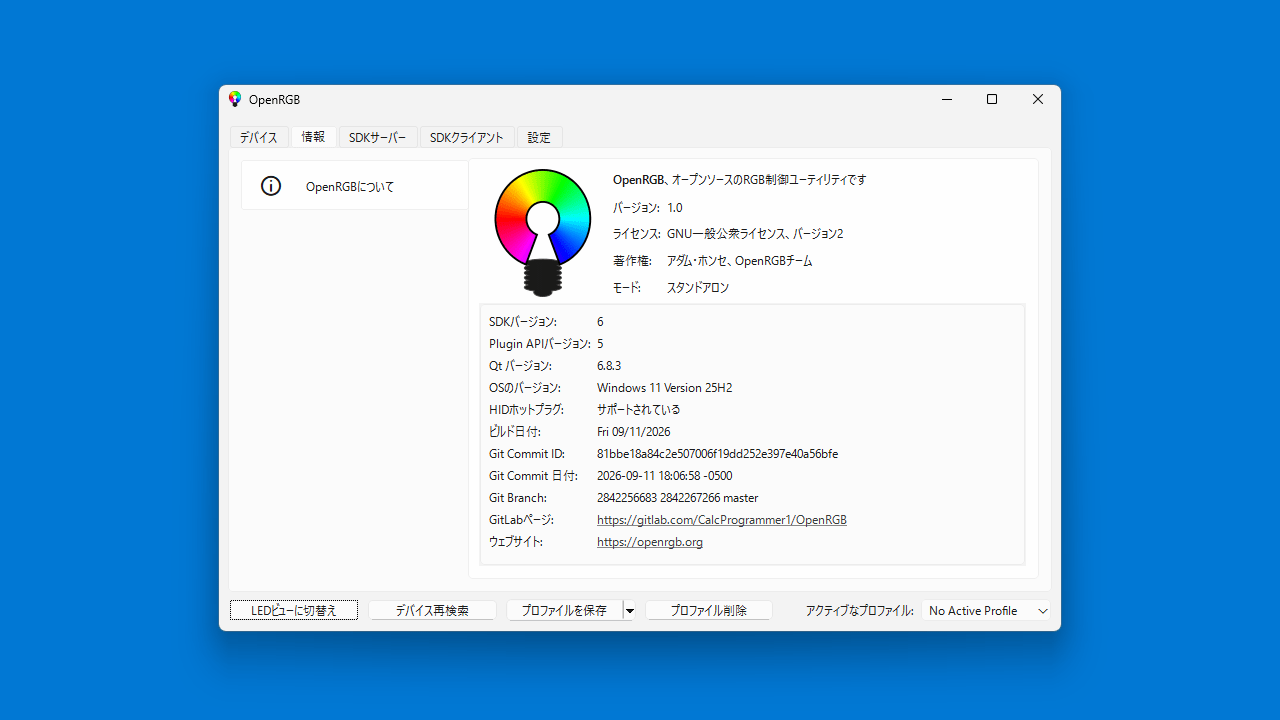Click the commit date 2026-09-11 18:06:58 -0500
This screenshot has width=1280, height=720.
coord(665,476)
